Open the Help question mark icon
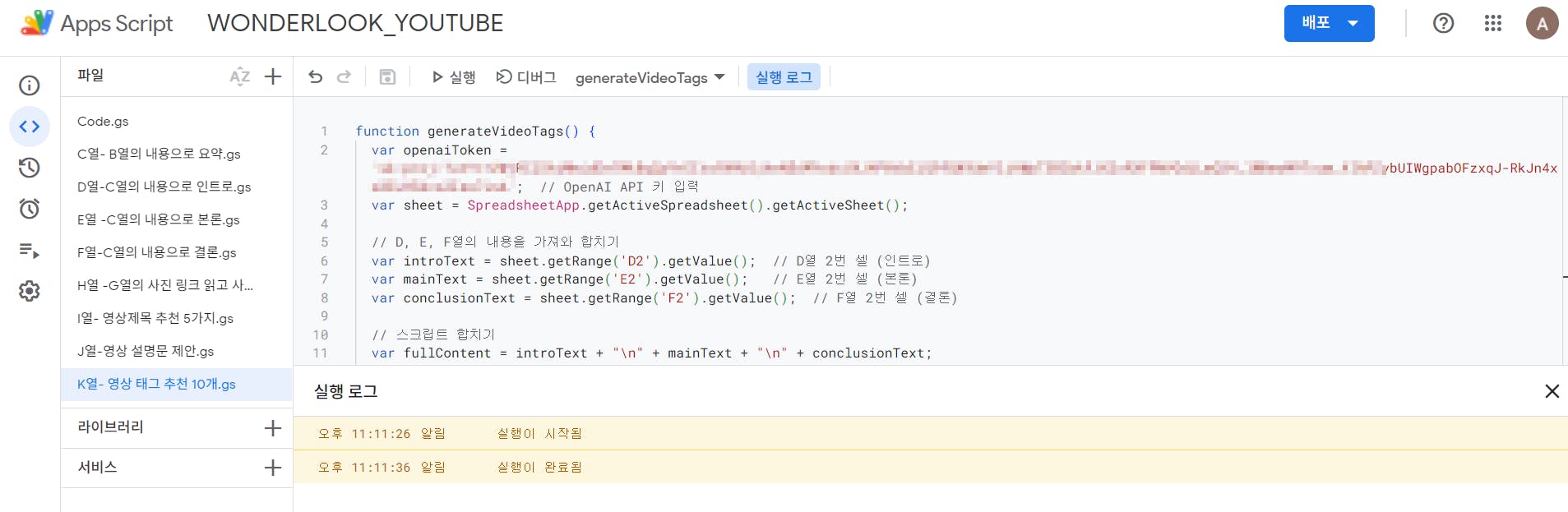This screenshot has height=512, width=1568. [1443, 23]
